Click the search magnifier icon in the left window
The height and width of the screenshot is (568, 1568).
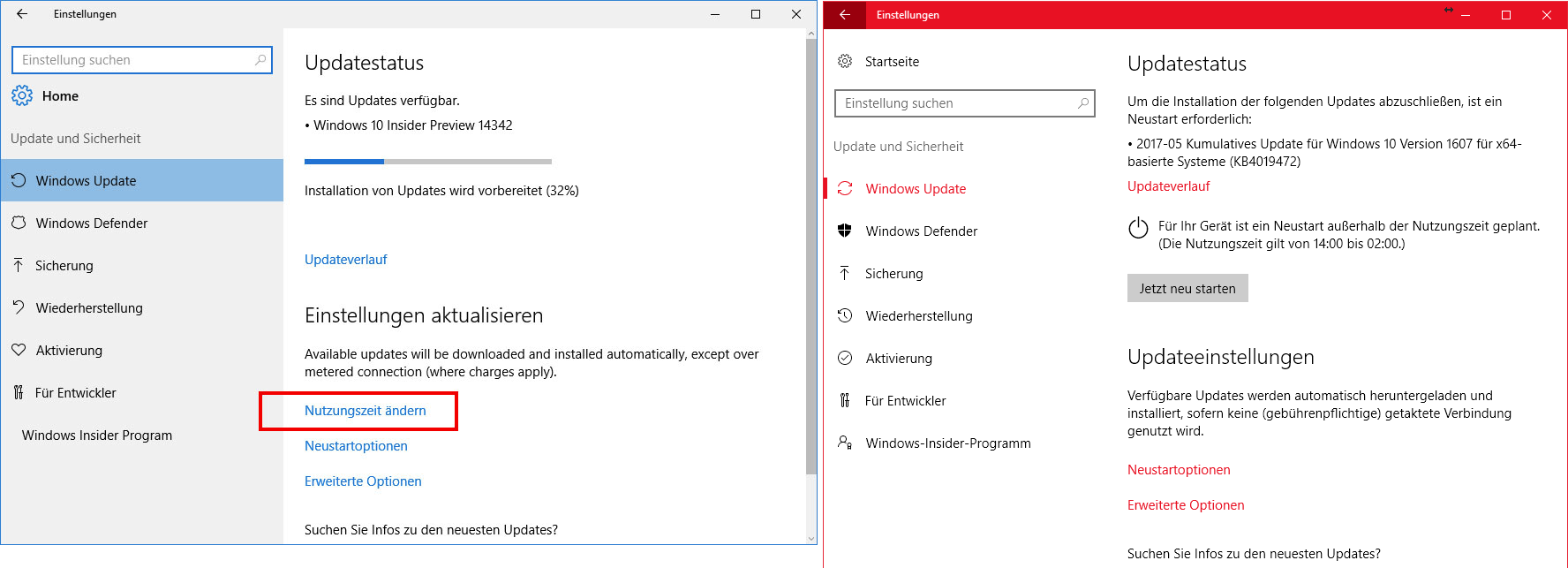(260, 60)
